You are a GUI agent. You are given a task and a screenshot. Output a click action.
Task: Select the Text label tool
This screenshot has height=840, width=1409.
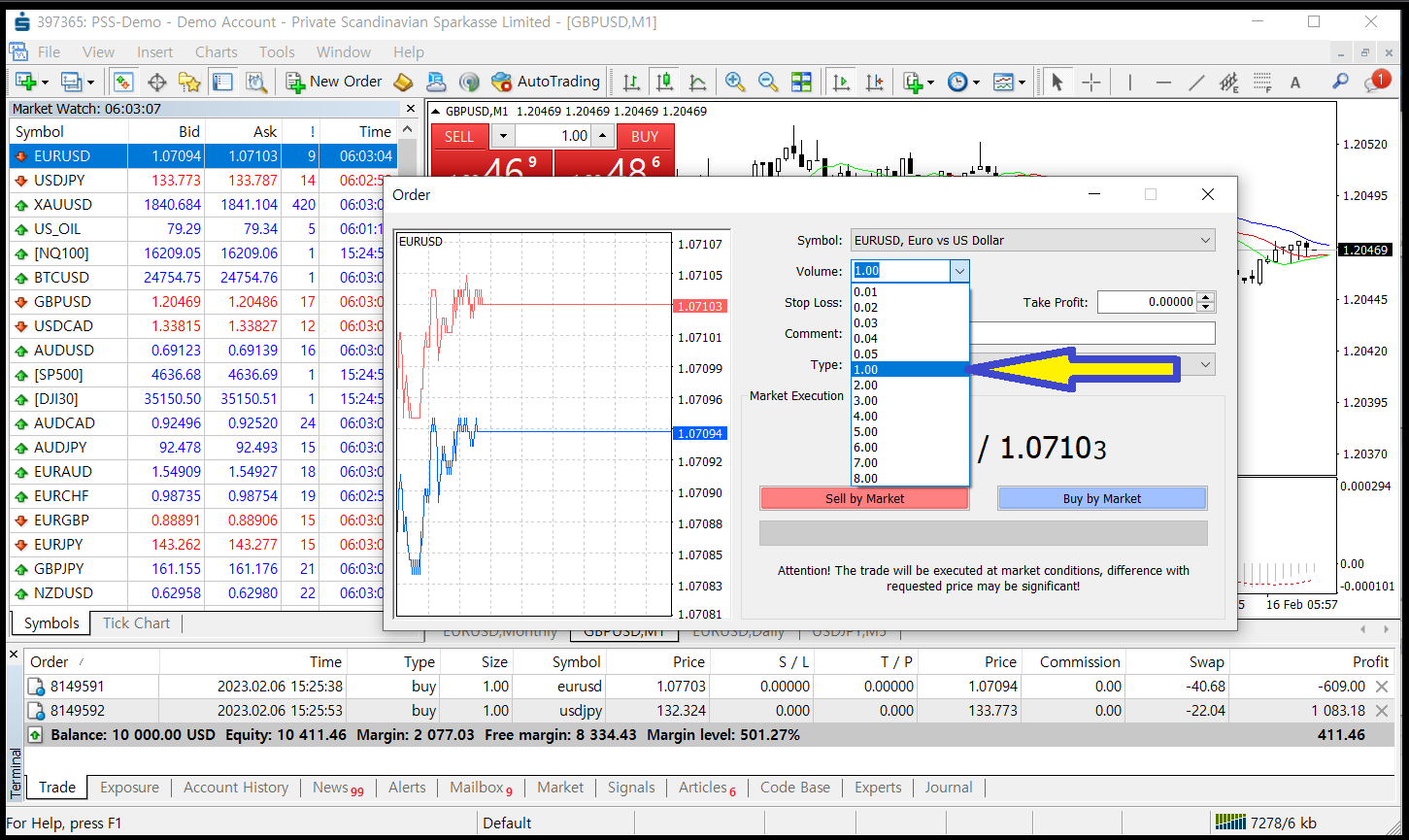(x=1295, y=83)
